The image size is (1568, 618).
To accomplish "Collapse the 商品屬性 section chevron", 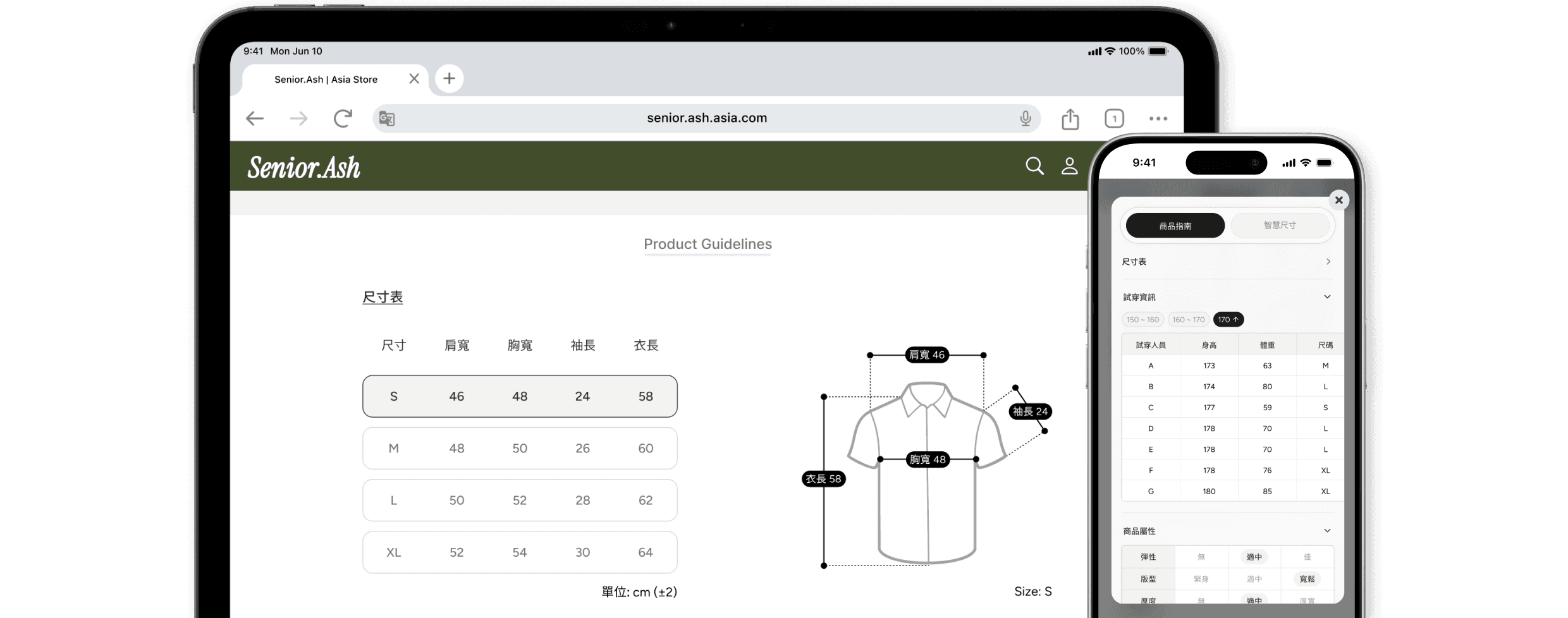I will [1327, 531].
